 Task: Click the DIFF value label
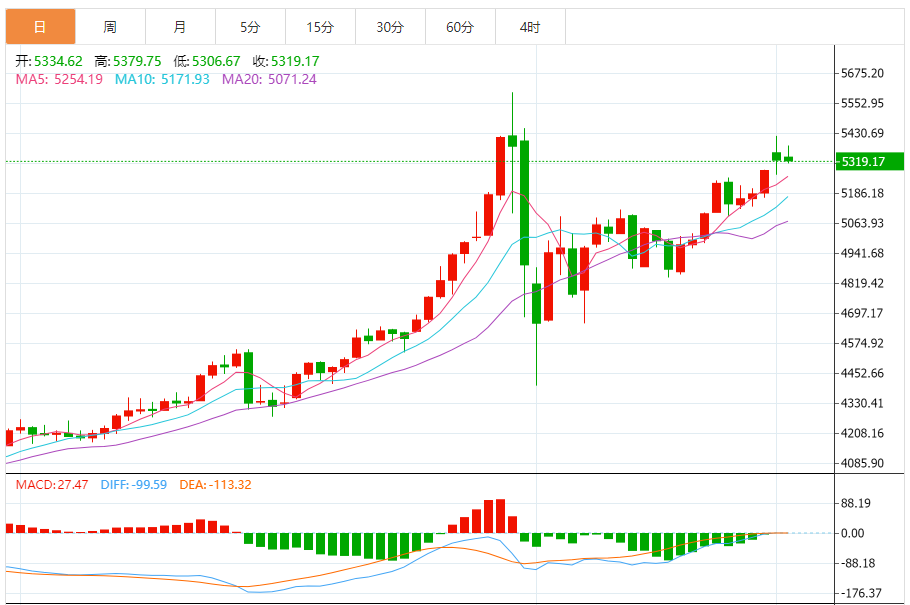click(x=133, y=485)
